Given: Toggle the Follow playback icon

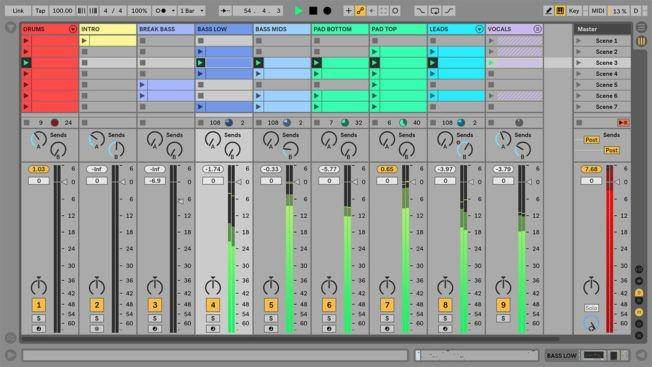Looking at the screenshot, I should (225, 11).
